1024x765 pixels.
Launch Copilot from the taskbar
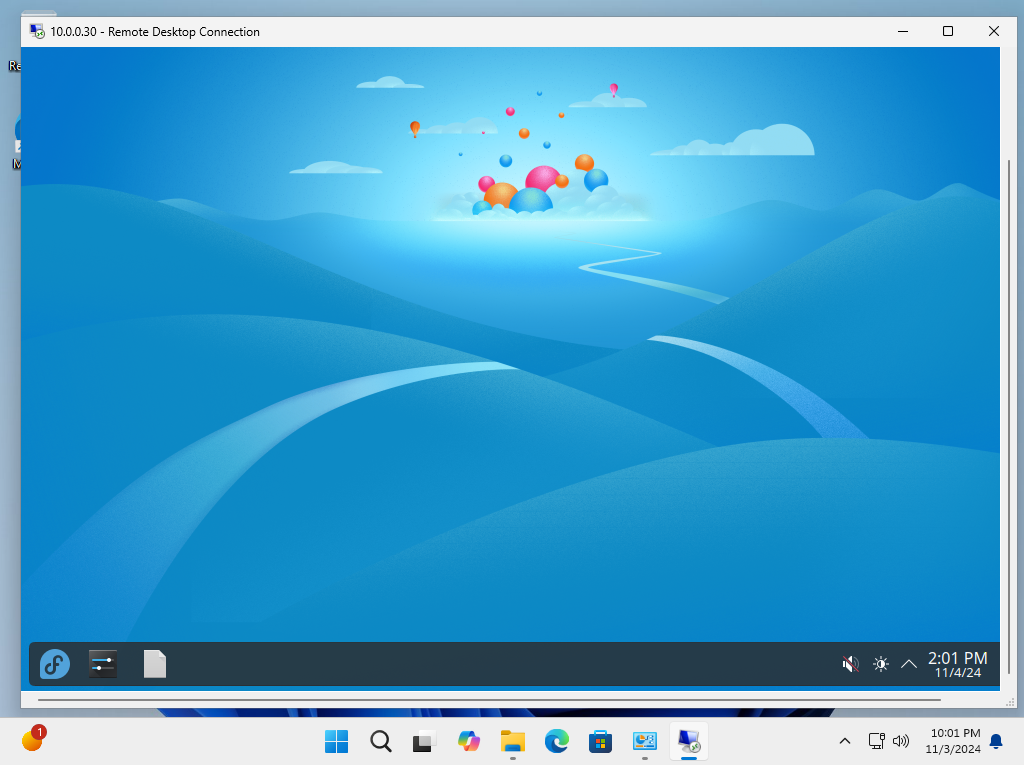[468, 741]
